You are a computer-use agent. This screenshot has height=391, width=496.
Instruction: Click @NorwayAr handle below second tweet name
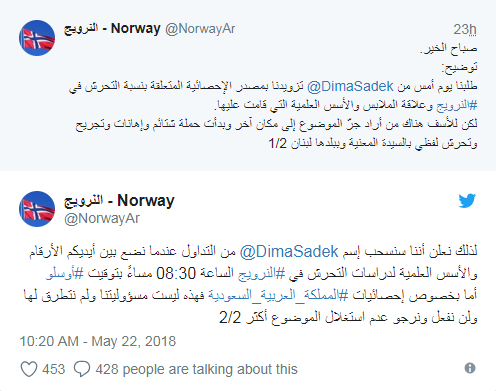tap(102, 218)
